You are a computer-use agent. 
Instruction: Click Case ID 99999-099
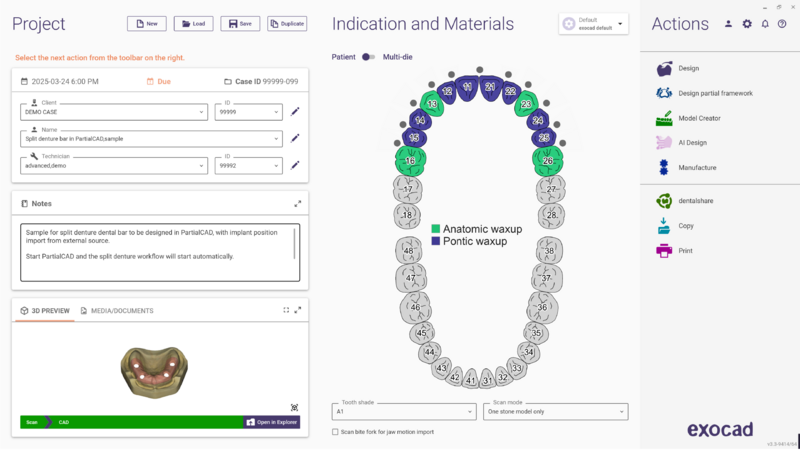261,82
